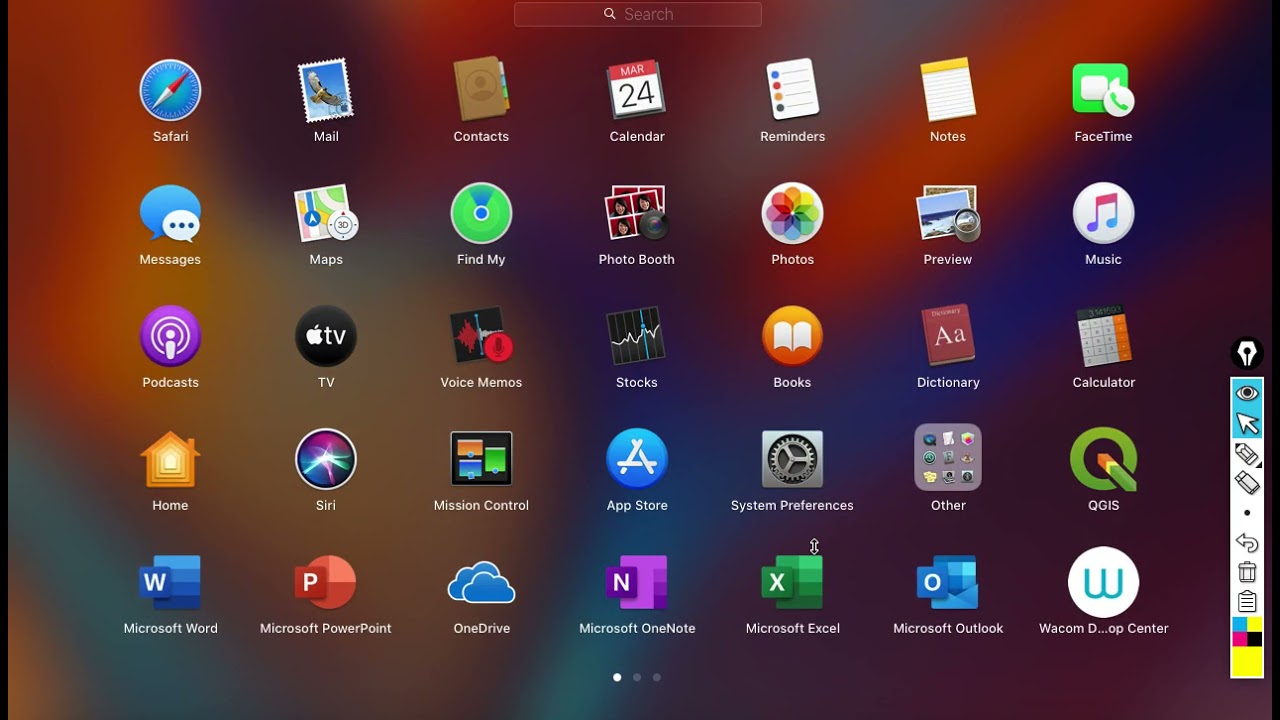Launch the Books app

792,336
